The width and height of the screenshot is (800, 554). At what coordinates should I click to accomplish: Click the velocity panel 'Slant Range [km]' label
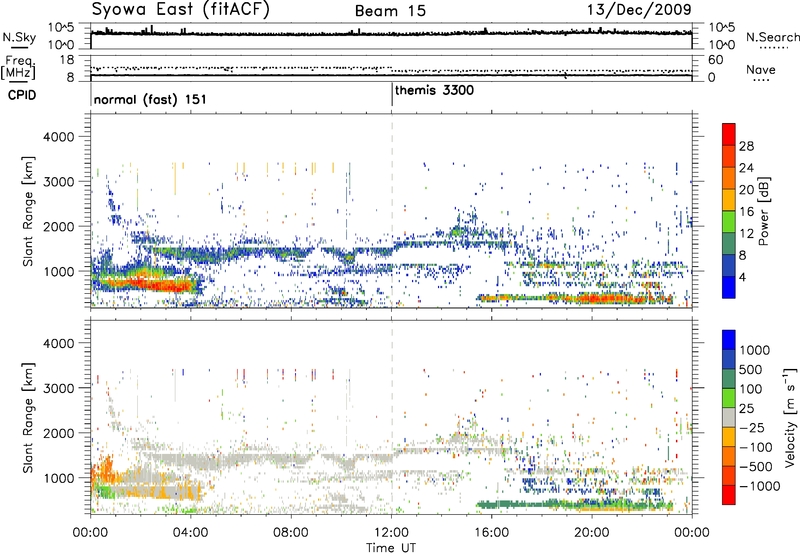pos(28,417)
